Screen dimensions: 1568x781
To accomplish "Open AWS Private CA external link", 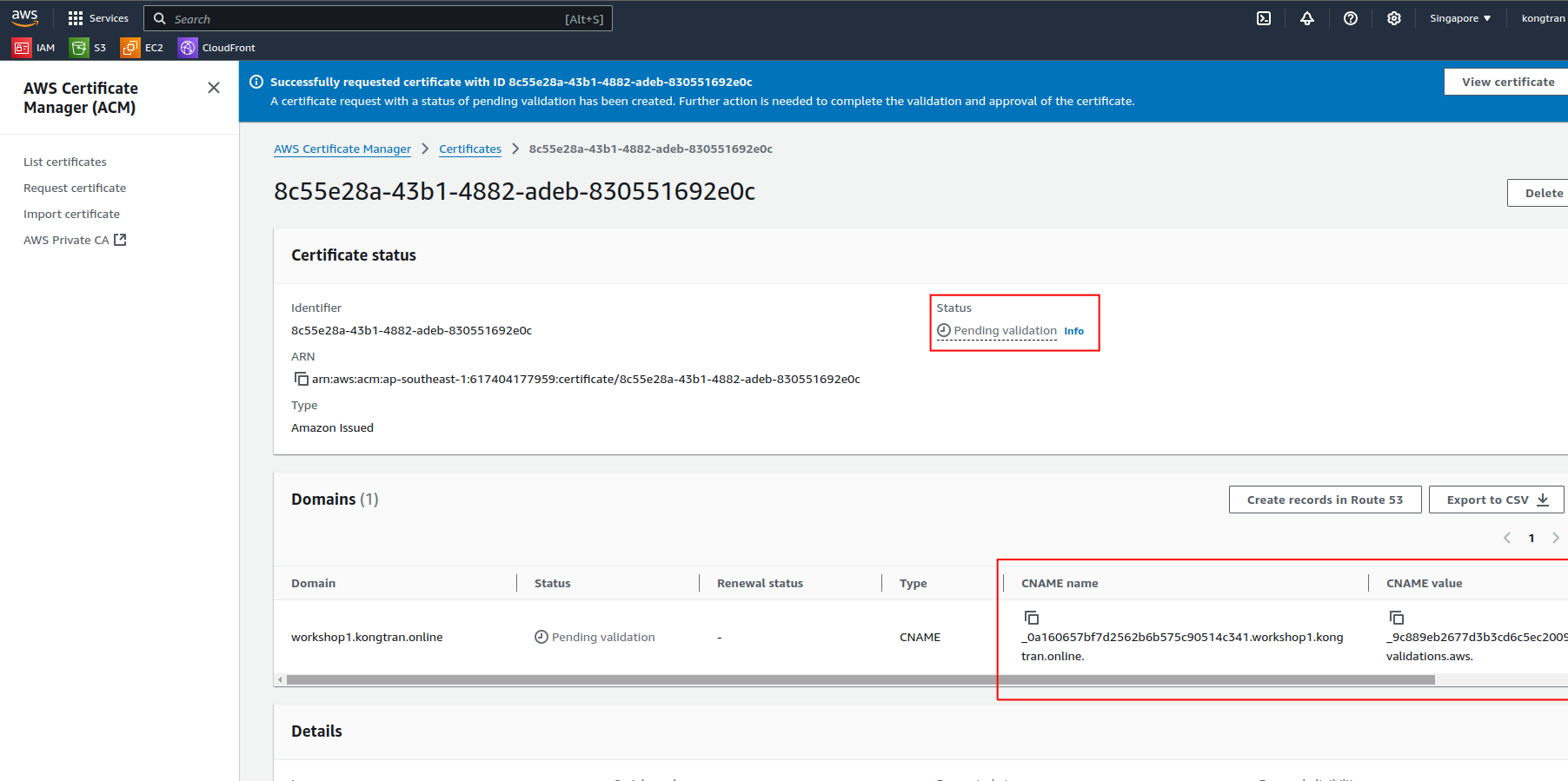I will point(75,240).
